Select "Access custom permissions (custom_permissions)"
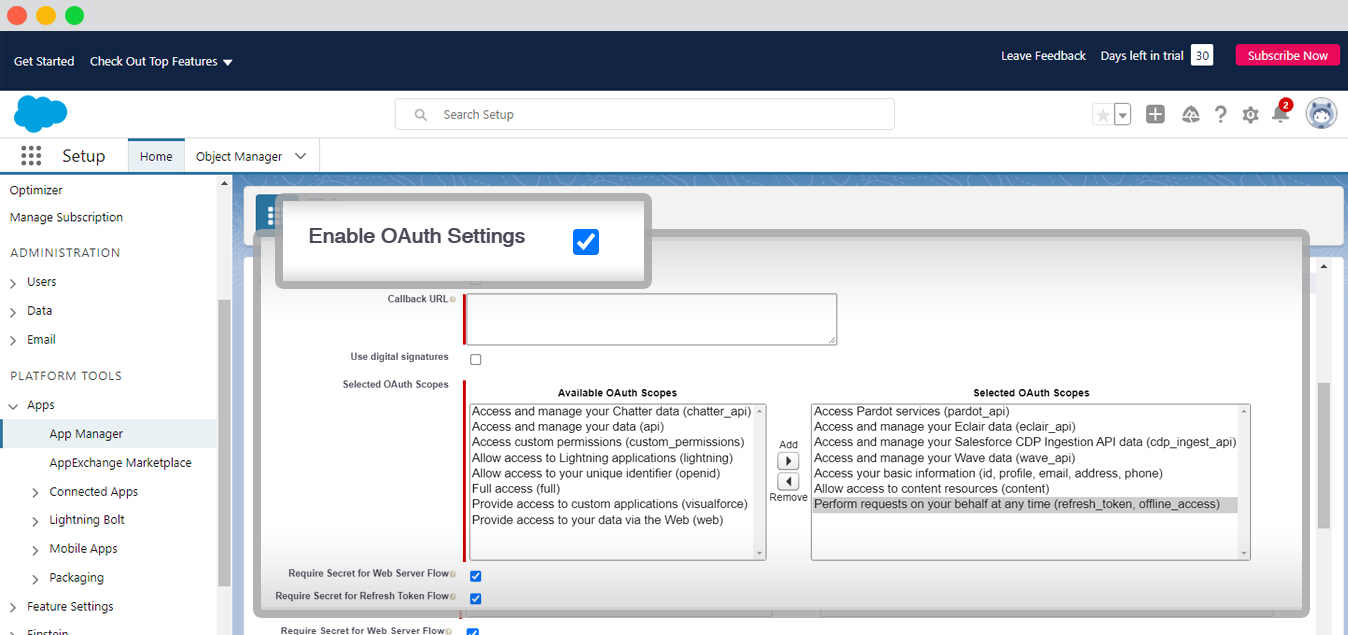 pos(608,442)
